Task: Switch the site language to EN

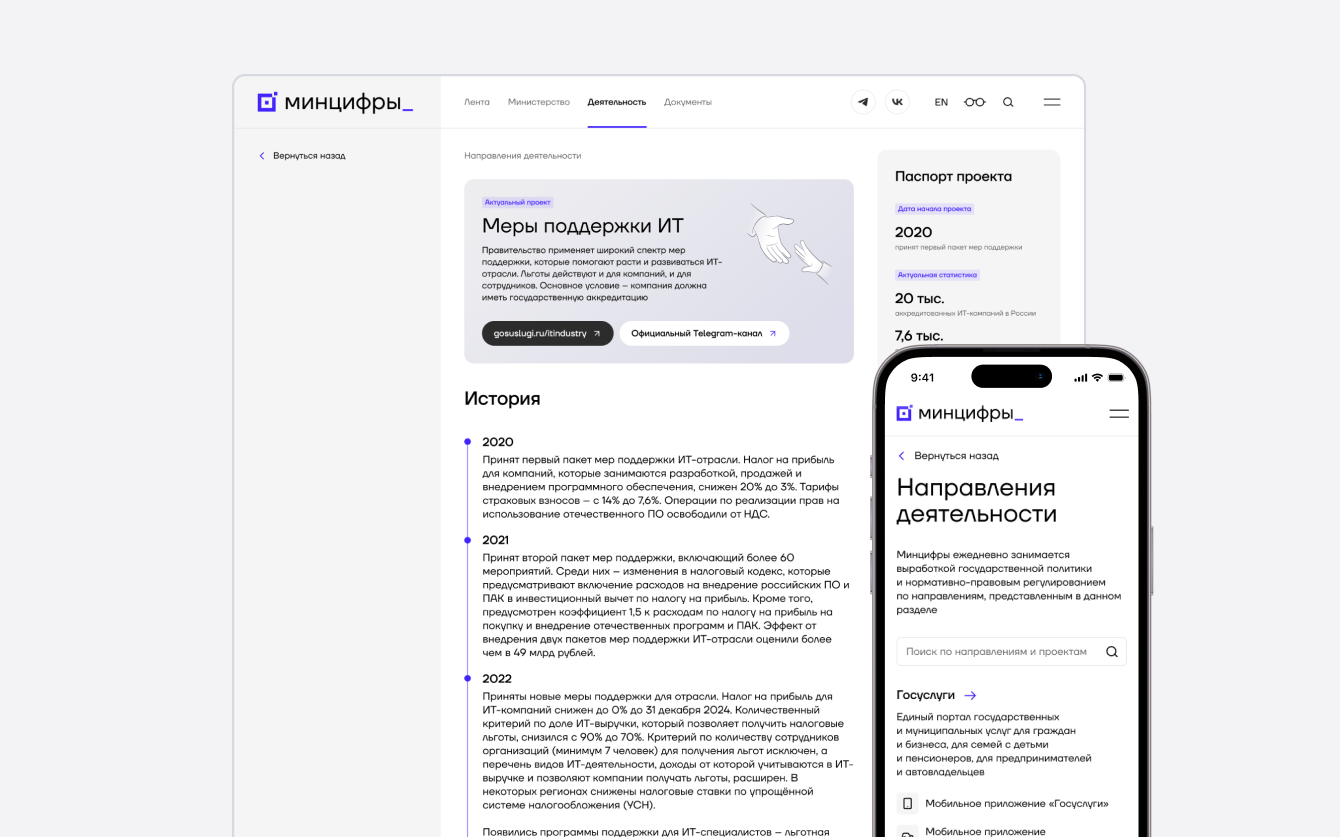Action: point(941,102)
